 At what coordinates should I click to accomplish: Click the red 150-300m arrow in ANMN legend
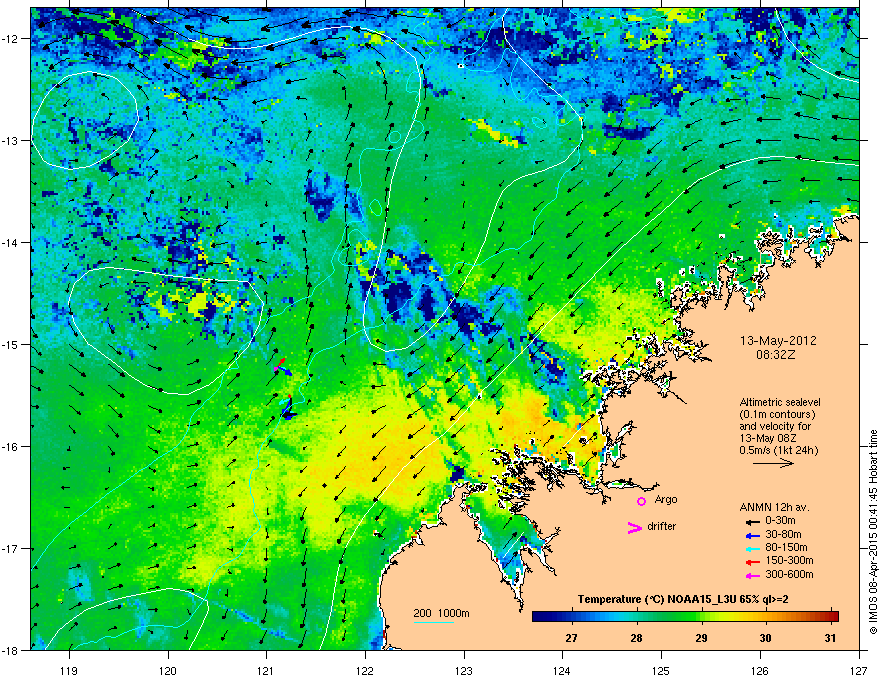(752, 562)
